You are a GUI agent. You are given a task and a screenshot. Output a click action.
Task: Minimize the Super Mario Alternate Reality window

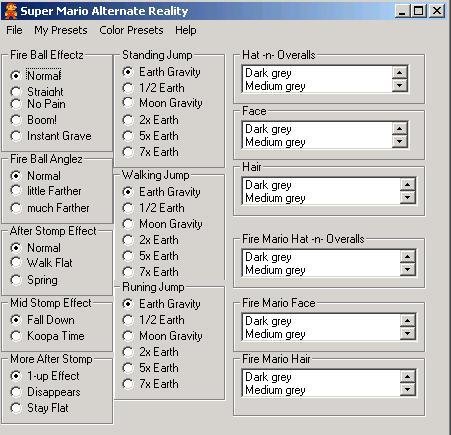tap(402, 11)
